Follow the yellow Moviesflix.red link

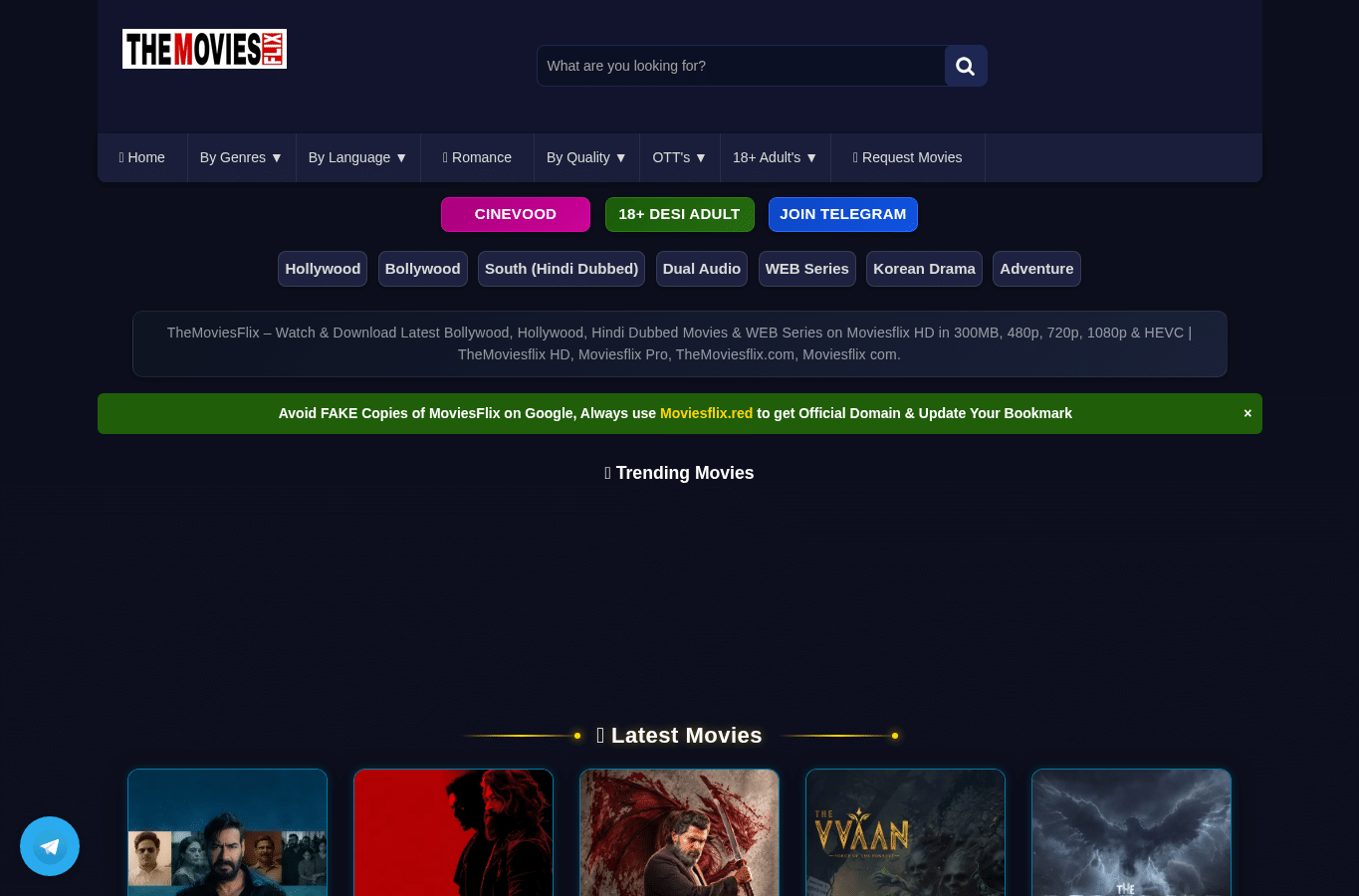pos(706,413)
